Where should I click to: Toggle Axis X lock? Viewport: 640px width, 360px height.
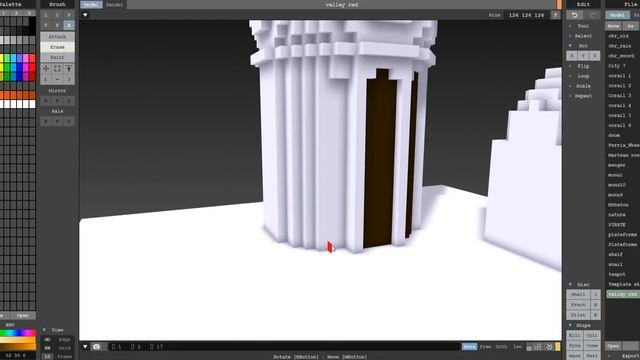(46, 121)
